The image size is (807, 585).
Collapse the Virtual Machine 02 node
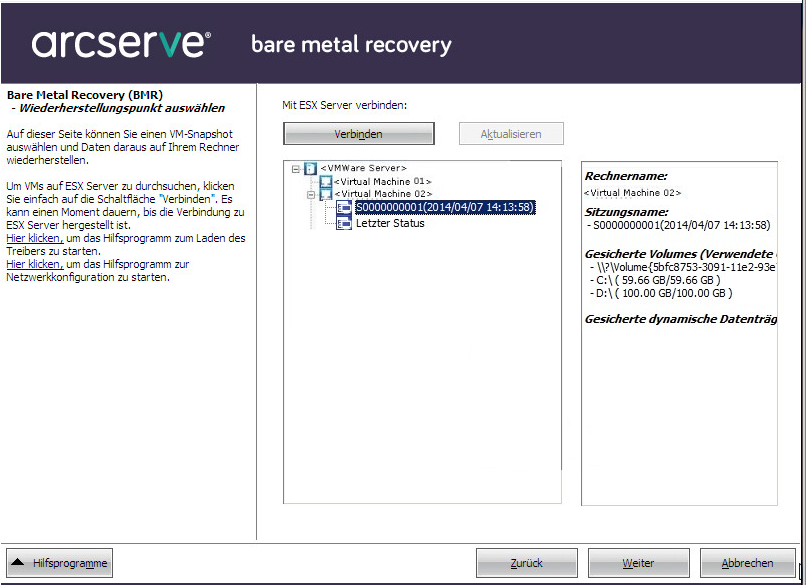[x=311, y=195]
